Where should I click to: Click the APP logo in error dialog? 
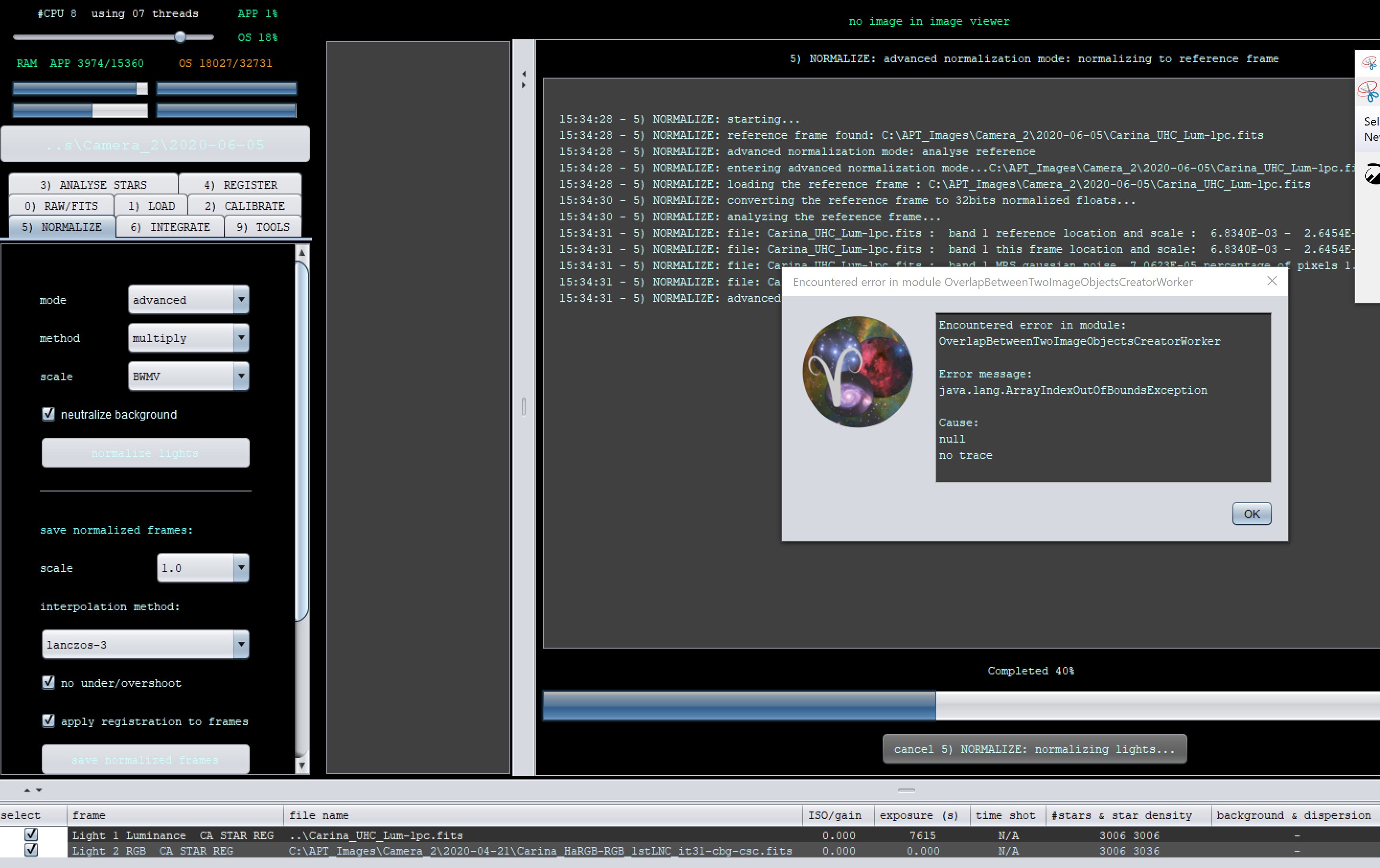click(x=857, y=372)
